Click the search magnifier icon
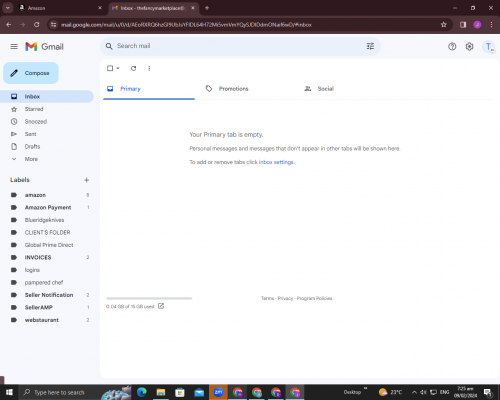 pos(109,46)
